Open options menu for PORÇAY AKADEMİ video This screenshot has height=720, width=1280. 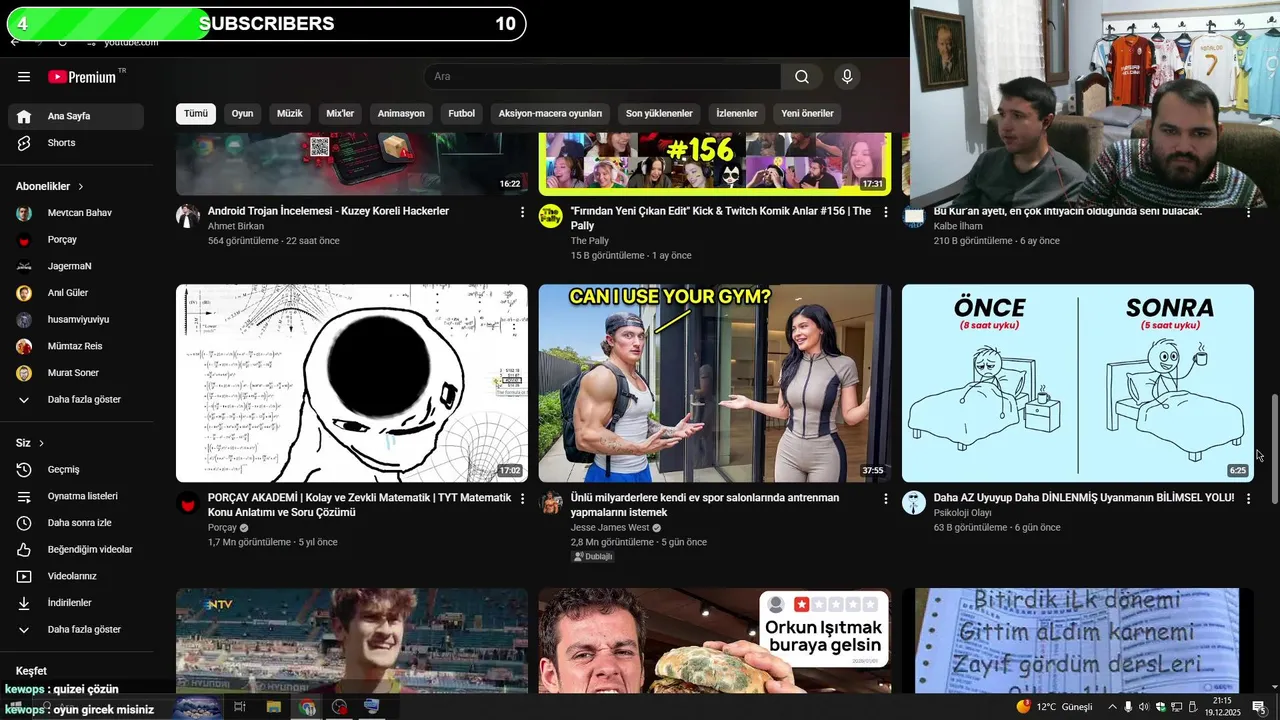click(x=522, y=498)
